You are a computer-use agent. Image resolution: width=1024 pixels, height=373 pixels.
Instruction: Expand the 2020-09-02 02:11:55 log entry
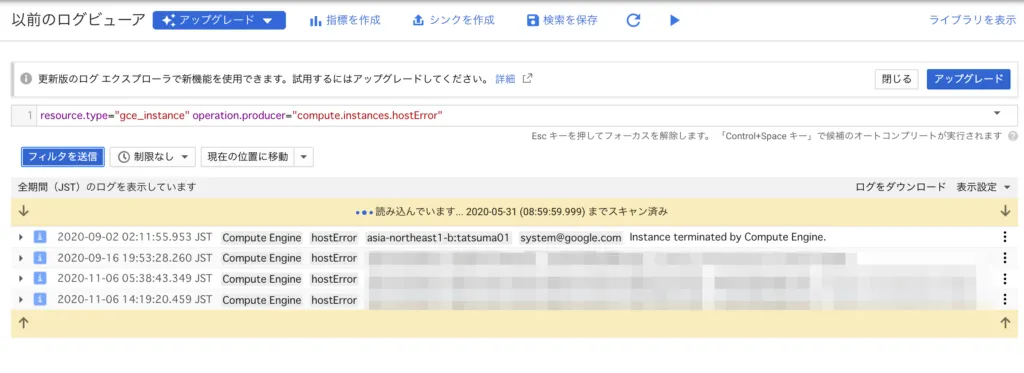coord(21,238)
